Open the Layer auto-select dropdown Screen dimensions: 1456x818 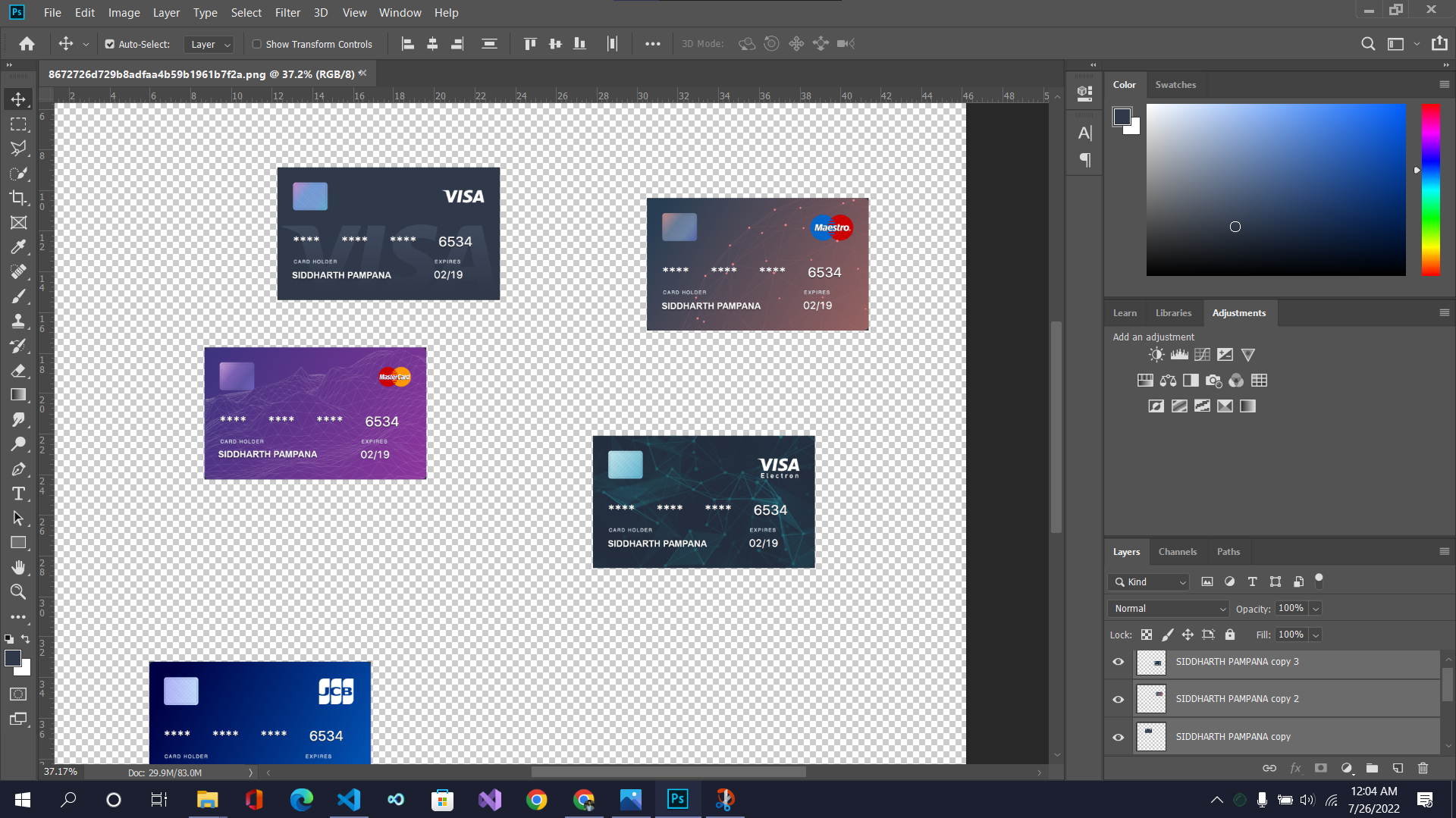[209, 44]
